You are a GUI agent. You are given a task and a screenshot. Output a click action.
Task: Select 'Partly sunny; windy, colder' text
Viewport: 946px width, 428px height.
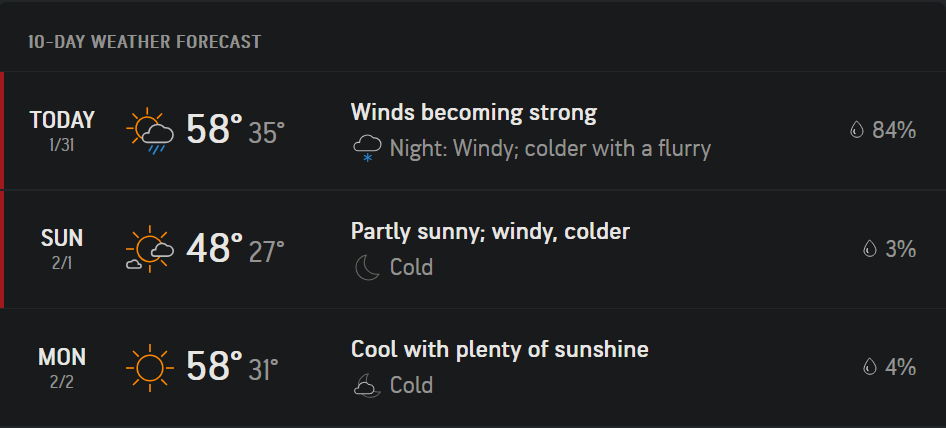[x=490, y=231]
